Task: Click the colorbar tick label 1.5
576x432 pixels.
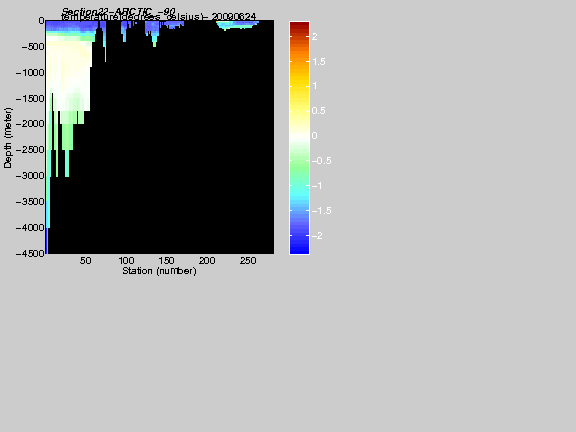Action: pos(319,61)
